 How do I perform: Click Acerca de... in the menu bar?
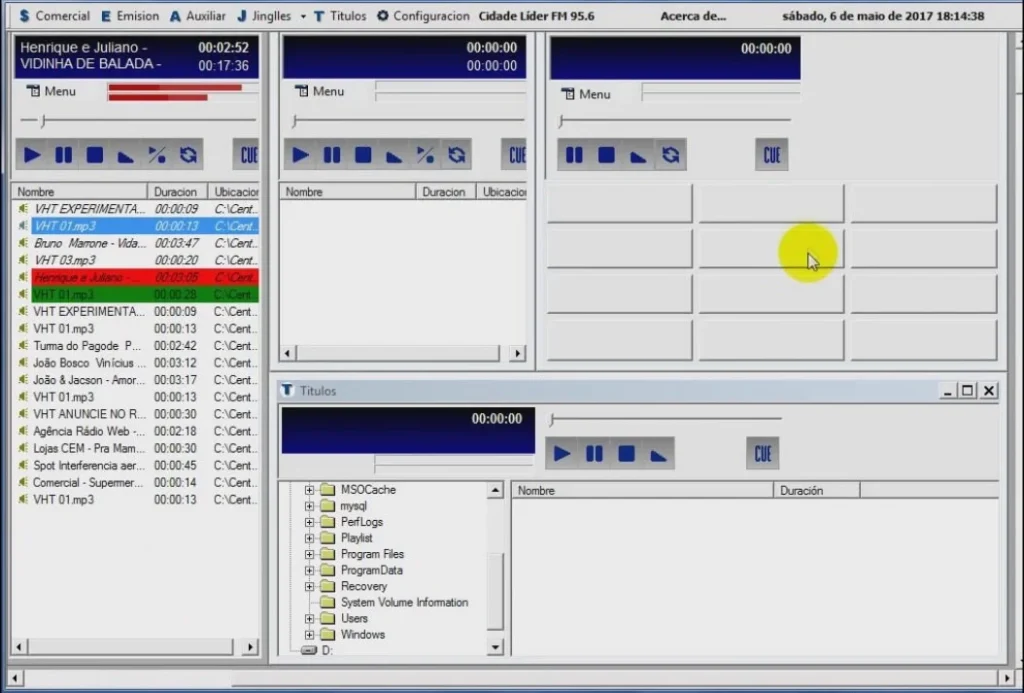pyautogui.click(x=693, y=16)
